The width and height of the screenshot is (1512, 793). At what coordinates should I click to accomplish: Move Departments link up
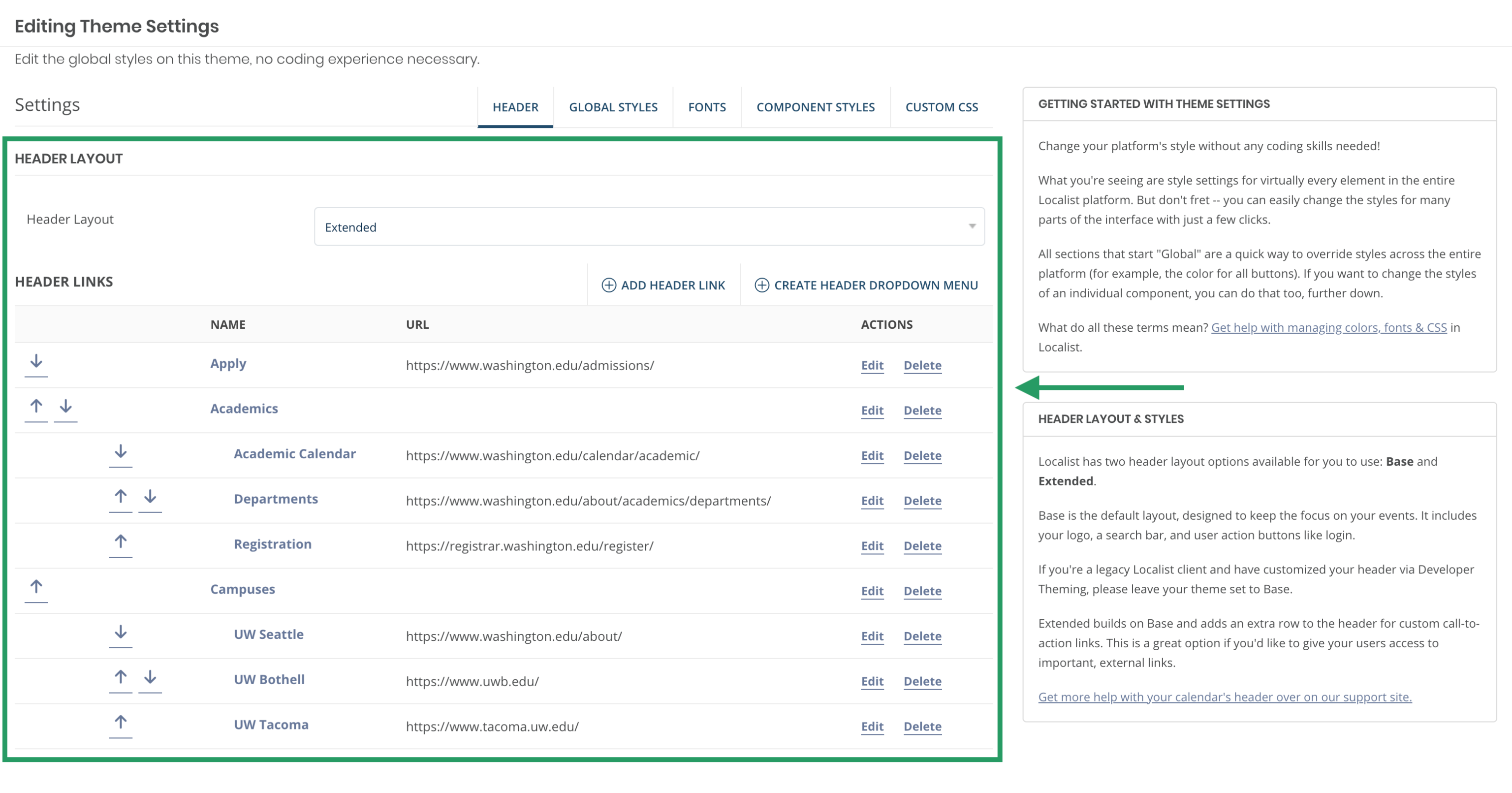(x=120, y=497)
